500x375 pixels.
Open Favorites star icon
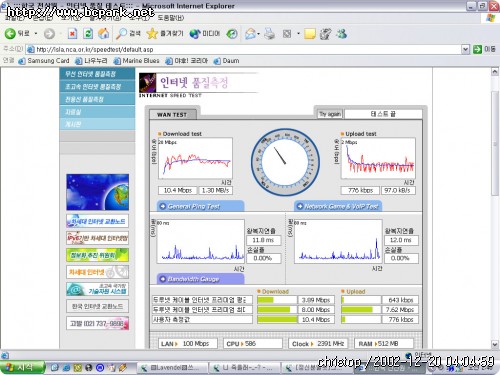pyautogui.click(x=165, y=33)
